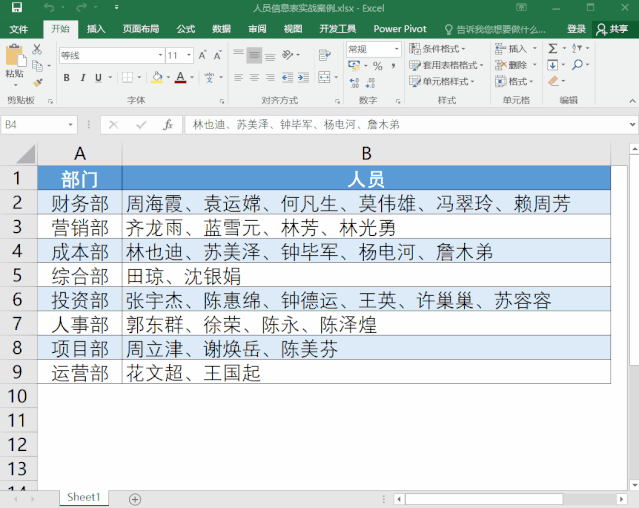
Task: Switch to the 数据 ribbon tab
Action: [x=221, y=29]
